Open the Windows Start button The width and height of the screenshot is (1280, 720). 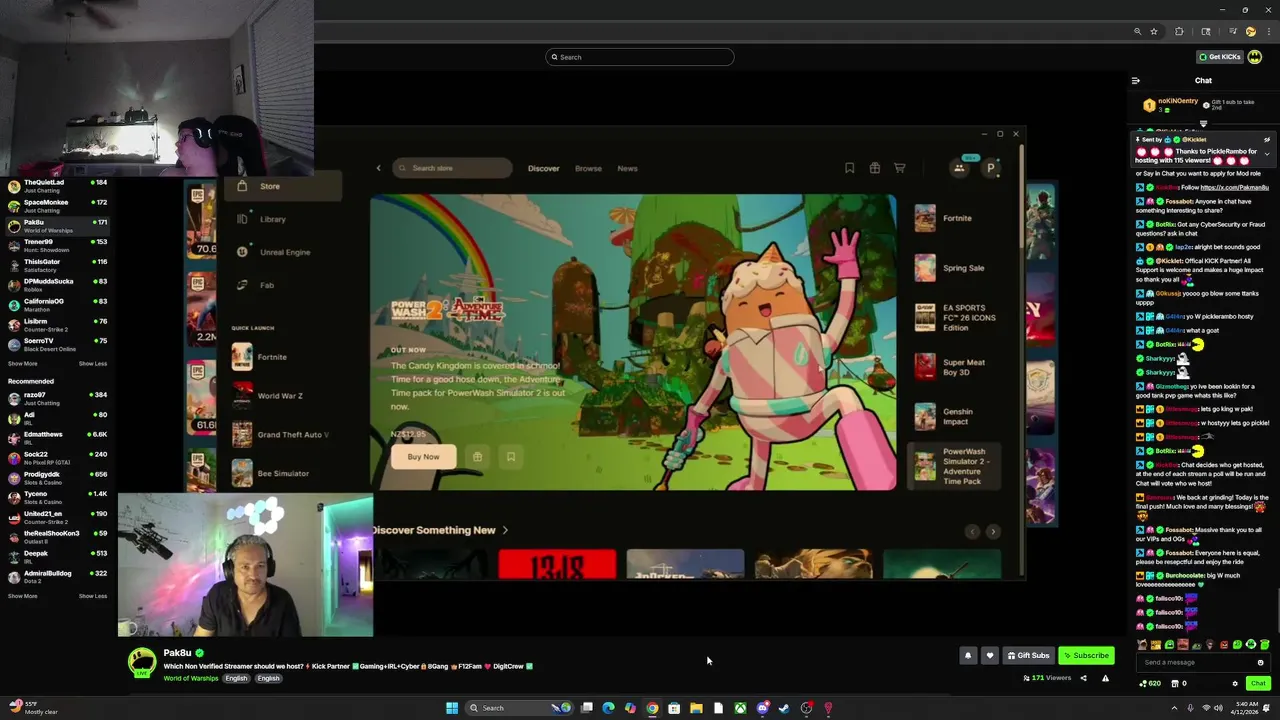452,708
